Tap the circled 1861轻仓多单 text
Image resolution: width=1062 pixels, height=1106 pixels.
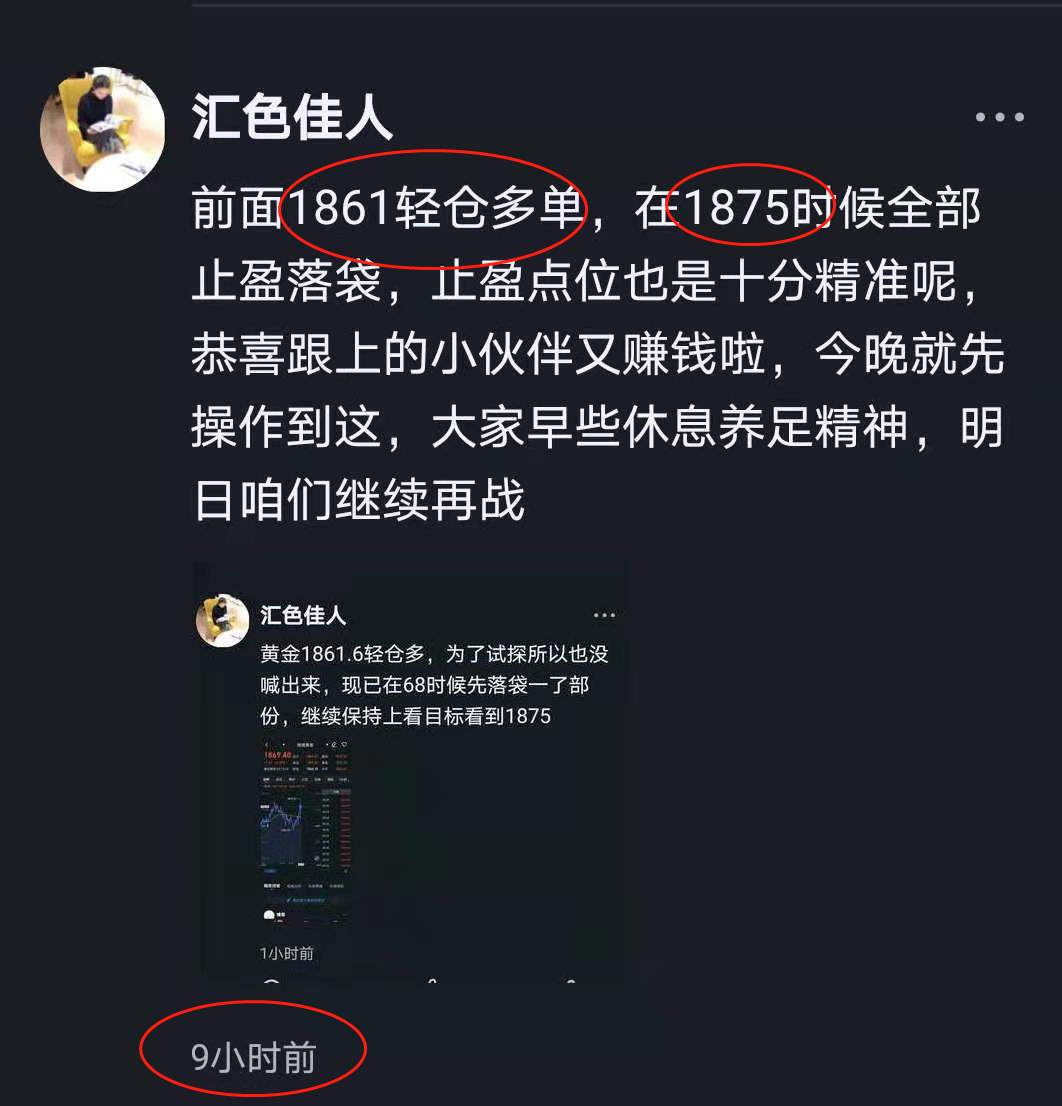435,209
